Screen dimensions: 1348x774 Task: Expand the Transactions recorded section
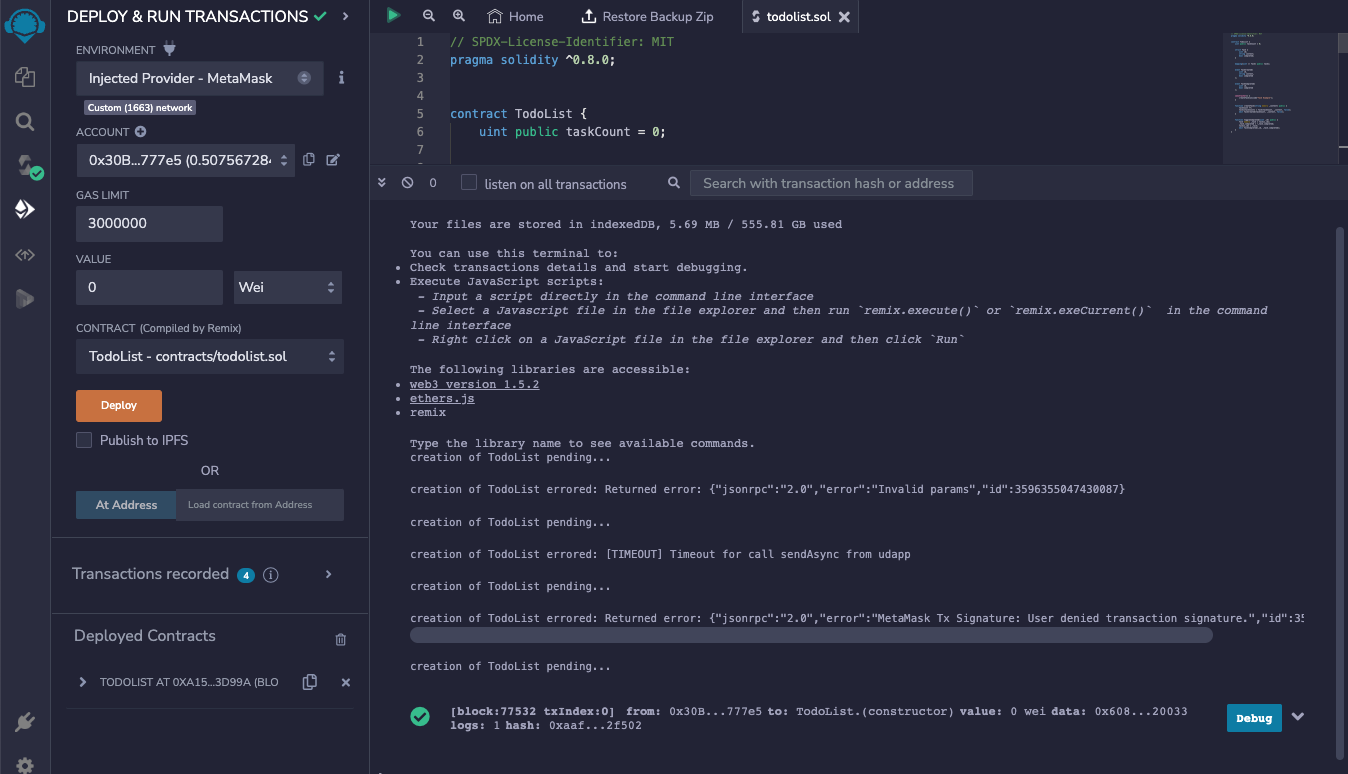328,574
